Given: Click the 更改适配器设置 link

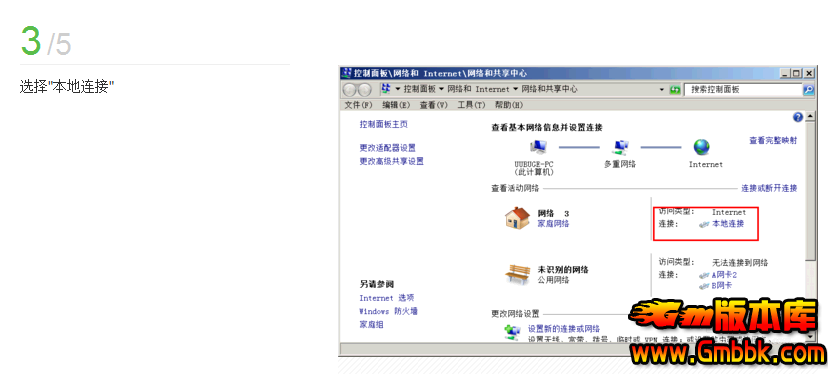Looking at the screenshot, I should coord(387,148).
